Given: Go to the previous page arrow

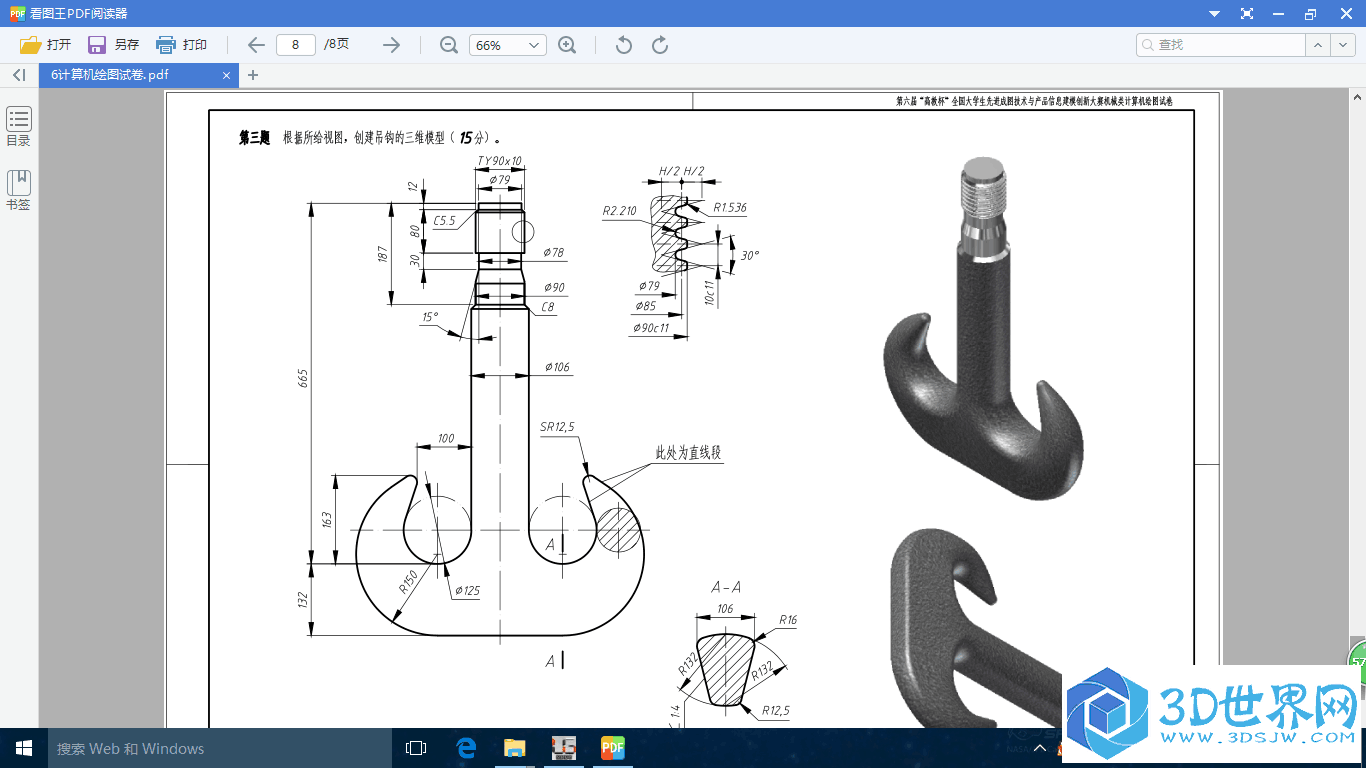Looking at the screenshot, I should 256,45.
